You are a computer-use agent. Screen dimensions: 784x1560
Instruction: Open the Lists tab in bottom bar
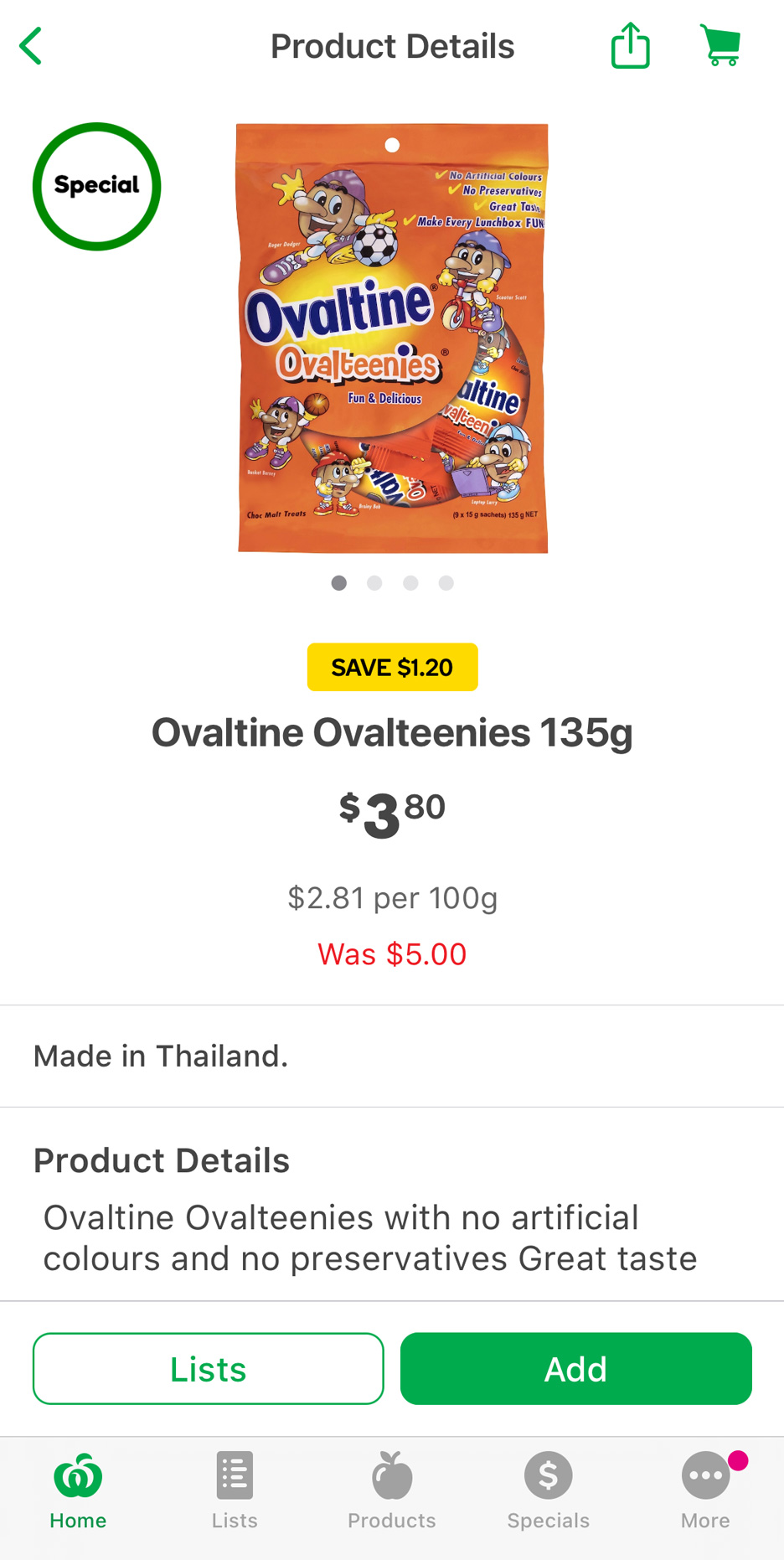[235, 1491]
